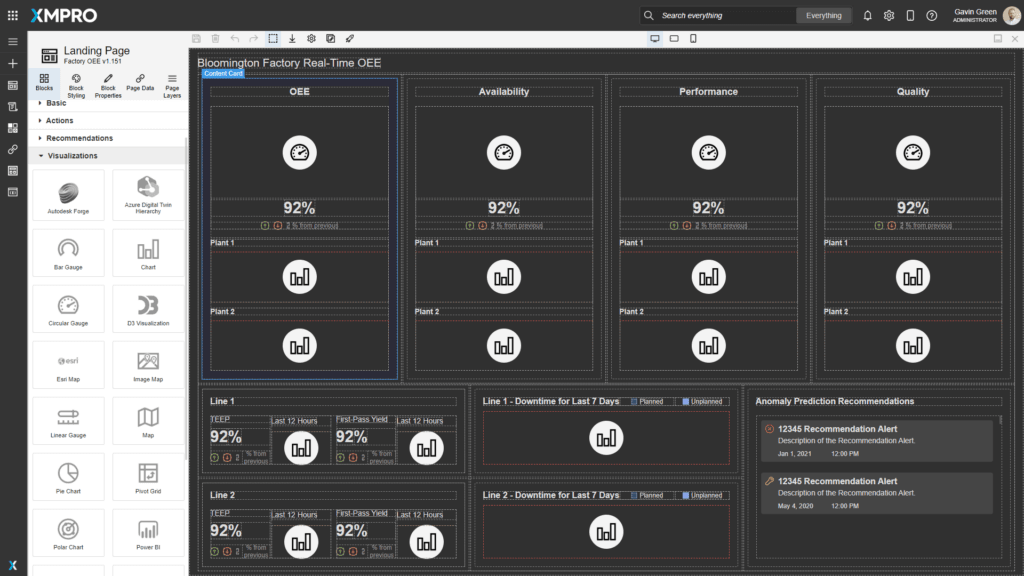Screen dimensions: 1024x576
Task: Open page settings gear in editor toolbar
Action: point(311,38)
